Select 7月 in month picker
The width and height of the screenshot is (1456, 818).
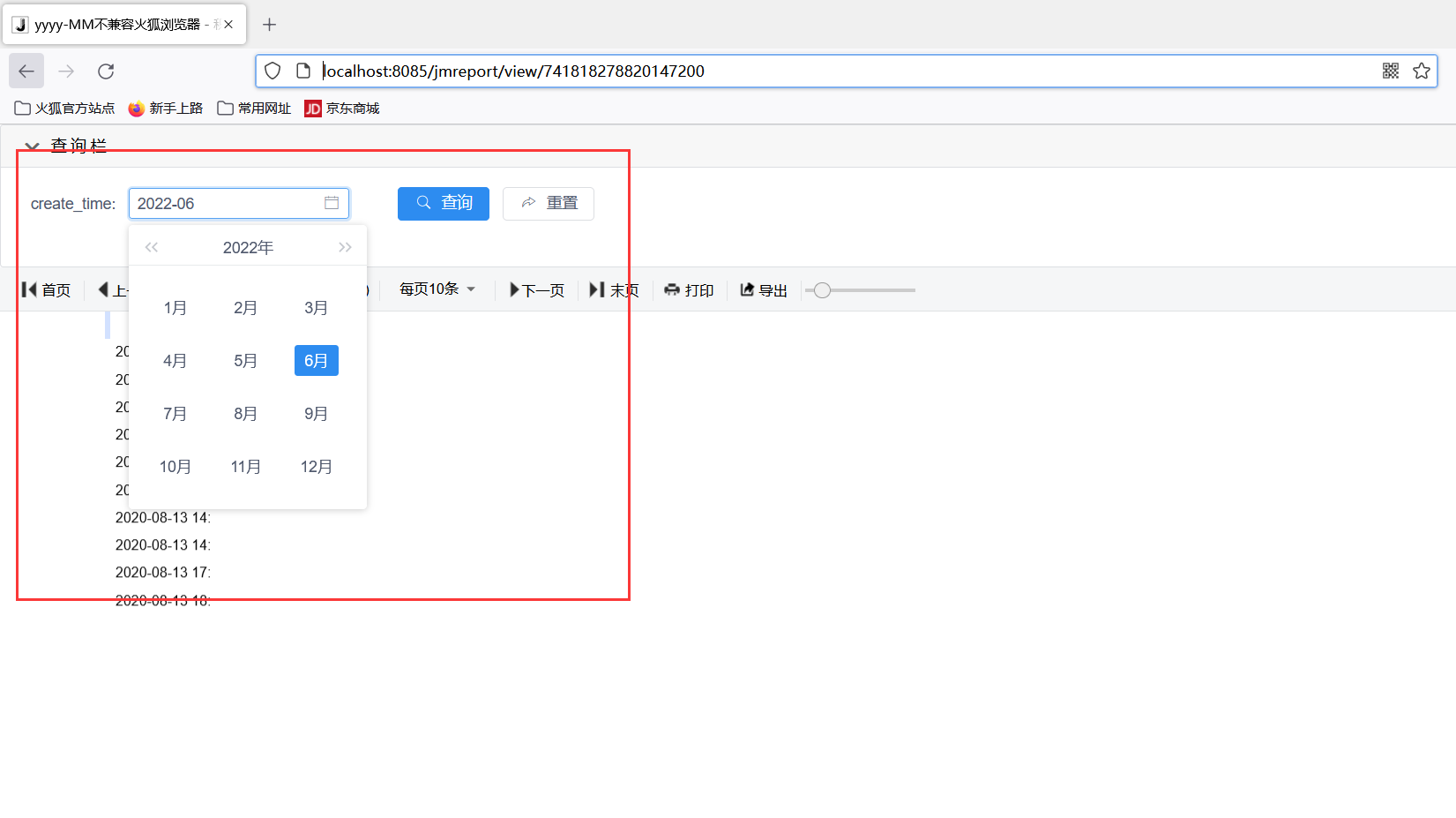(175, 414)
